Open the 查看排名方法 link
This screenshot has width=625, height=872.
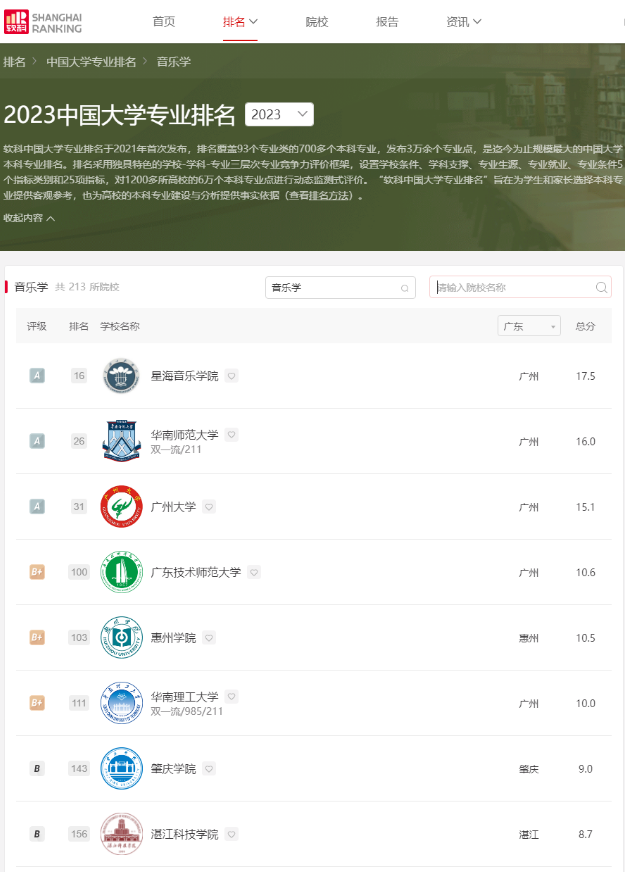pyautogui.click(x=321, y=196)
